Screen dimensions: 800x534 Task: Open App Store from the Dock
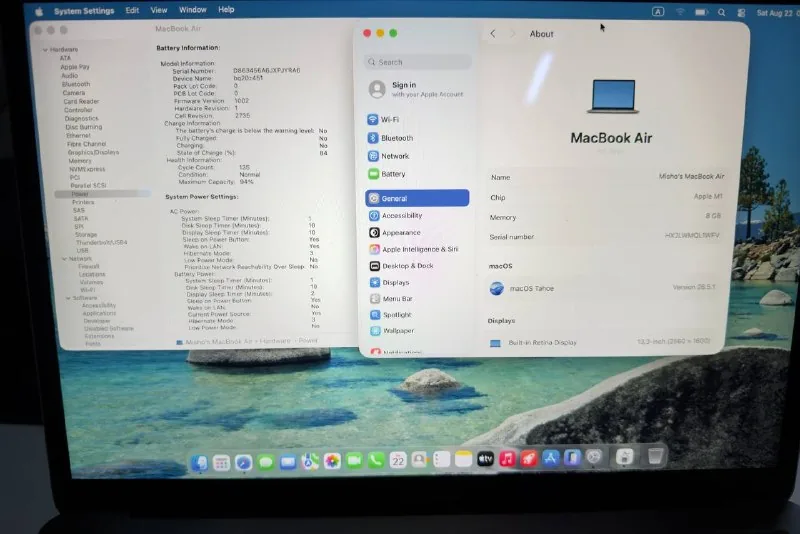[551, 458]
